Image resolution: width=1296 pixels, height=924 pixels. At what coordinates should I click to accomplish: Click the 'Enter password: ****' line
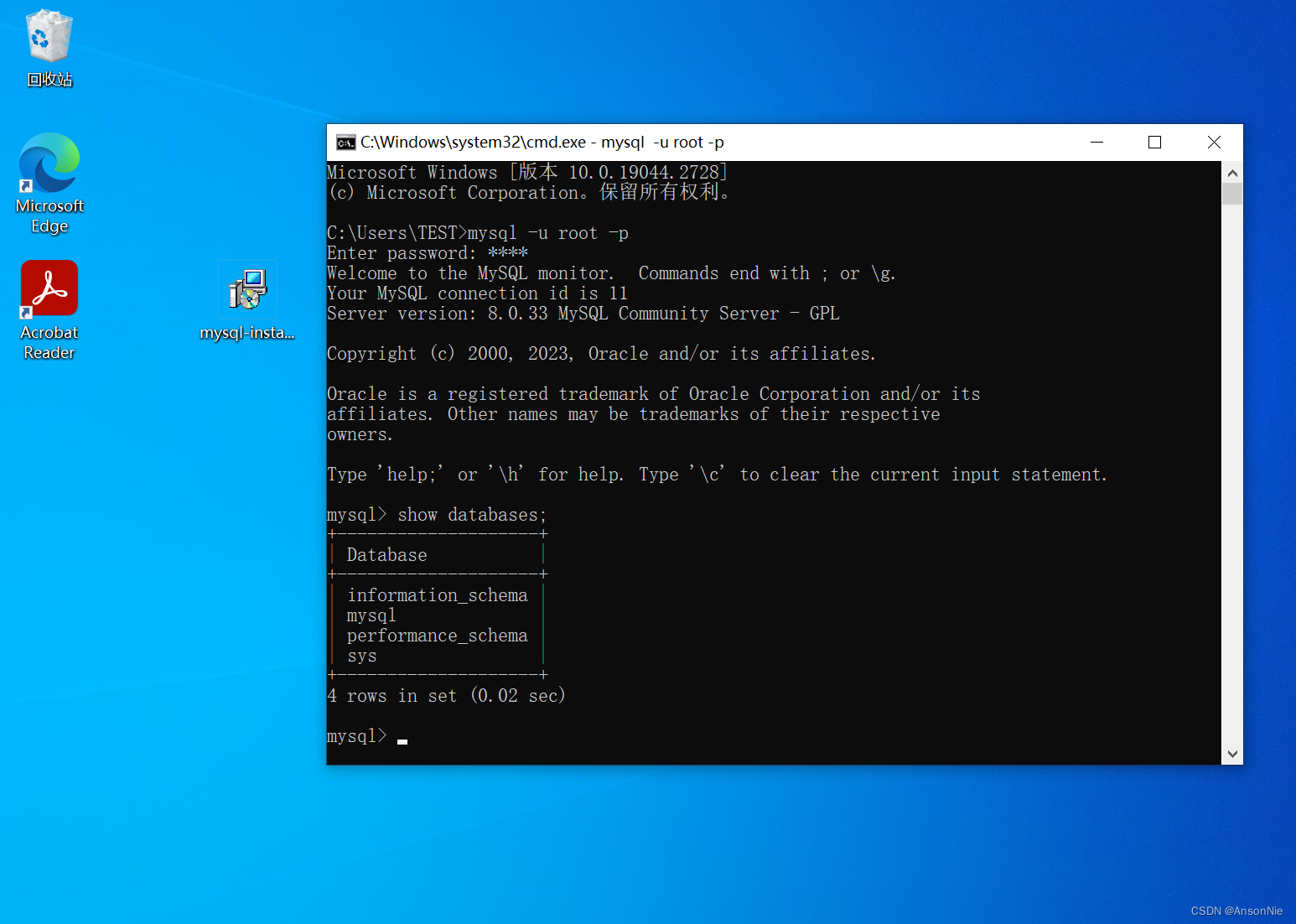pyautogui.click(x=428, y=253)
